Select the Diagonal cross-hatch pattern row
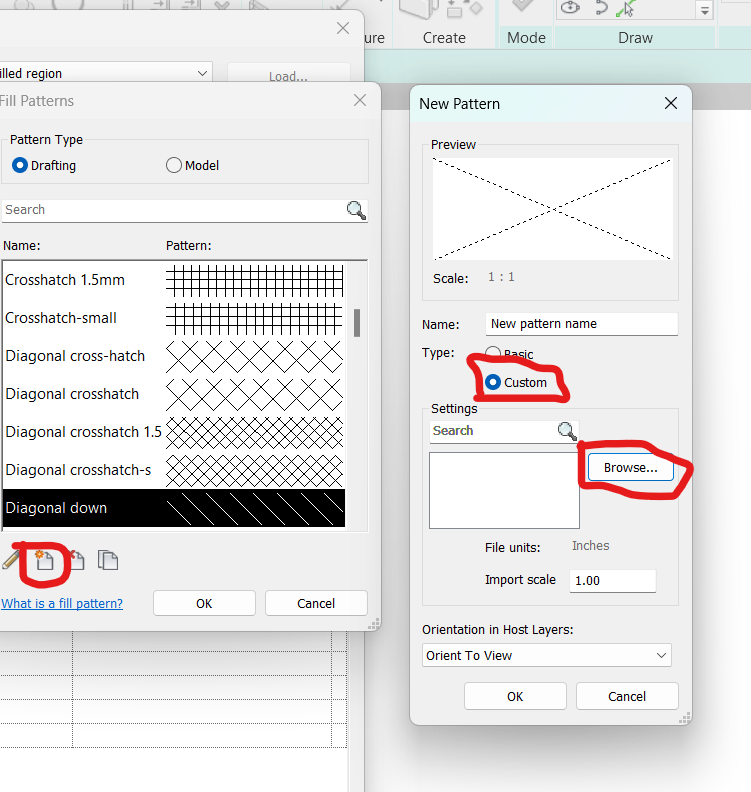 [174, 356]
